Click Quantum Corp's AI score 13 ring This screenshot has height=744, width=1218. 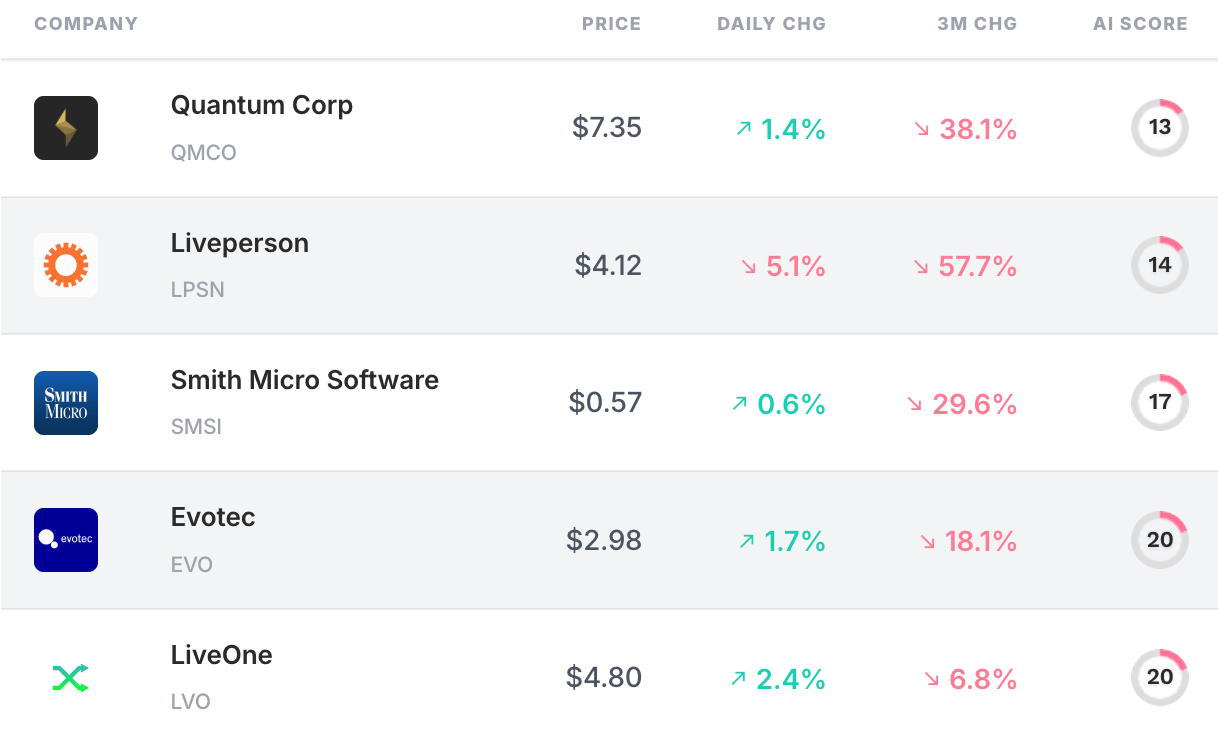pyautogui.click(x=1159, y=128)
